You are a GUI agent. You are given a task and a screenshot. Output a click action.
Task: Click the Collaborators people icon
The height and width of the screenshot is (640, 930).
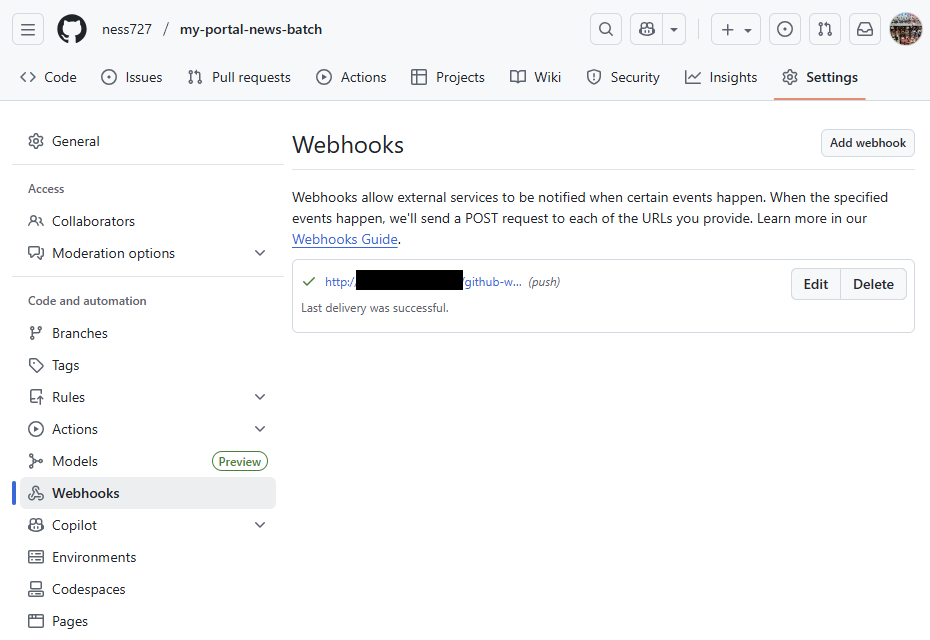tap(36, 221)
